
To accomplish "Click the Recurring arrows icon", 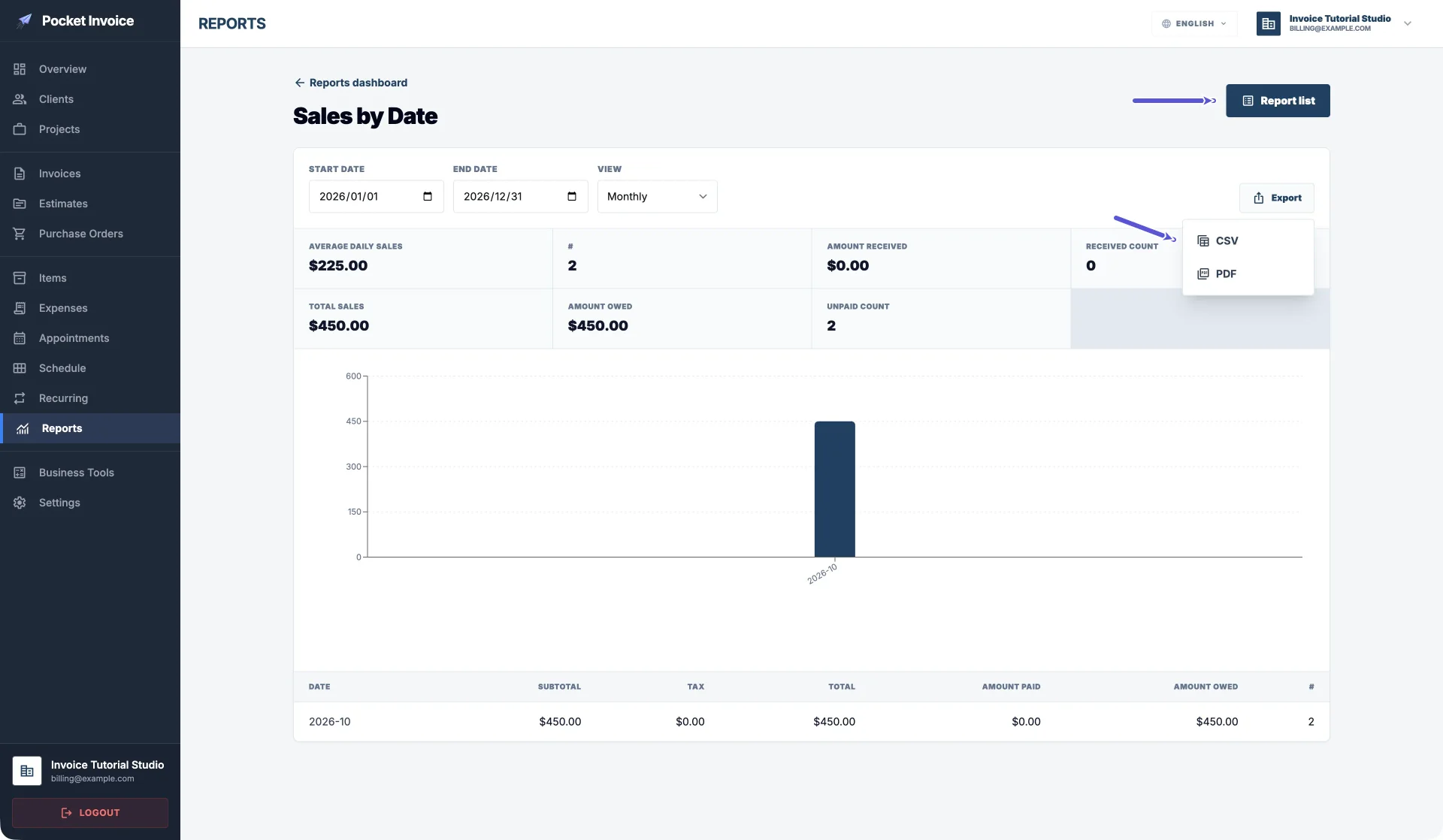I will pos(20,398).
